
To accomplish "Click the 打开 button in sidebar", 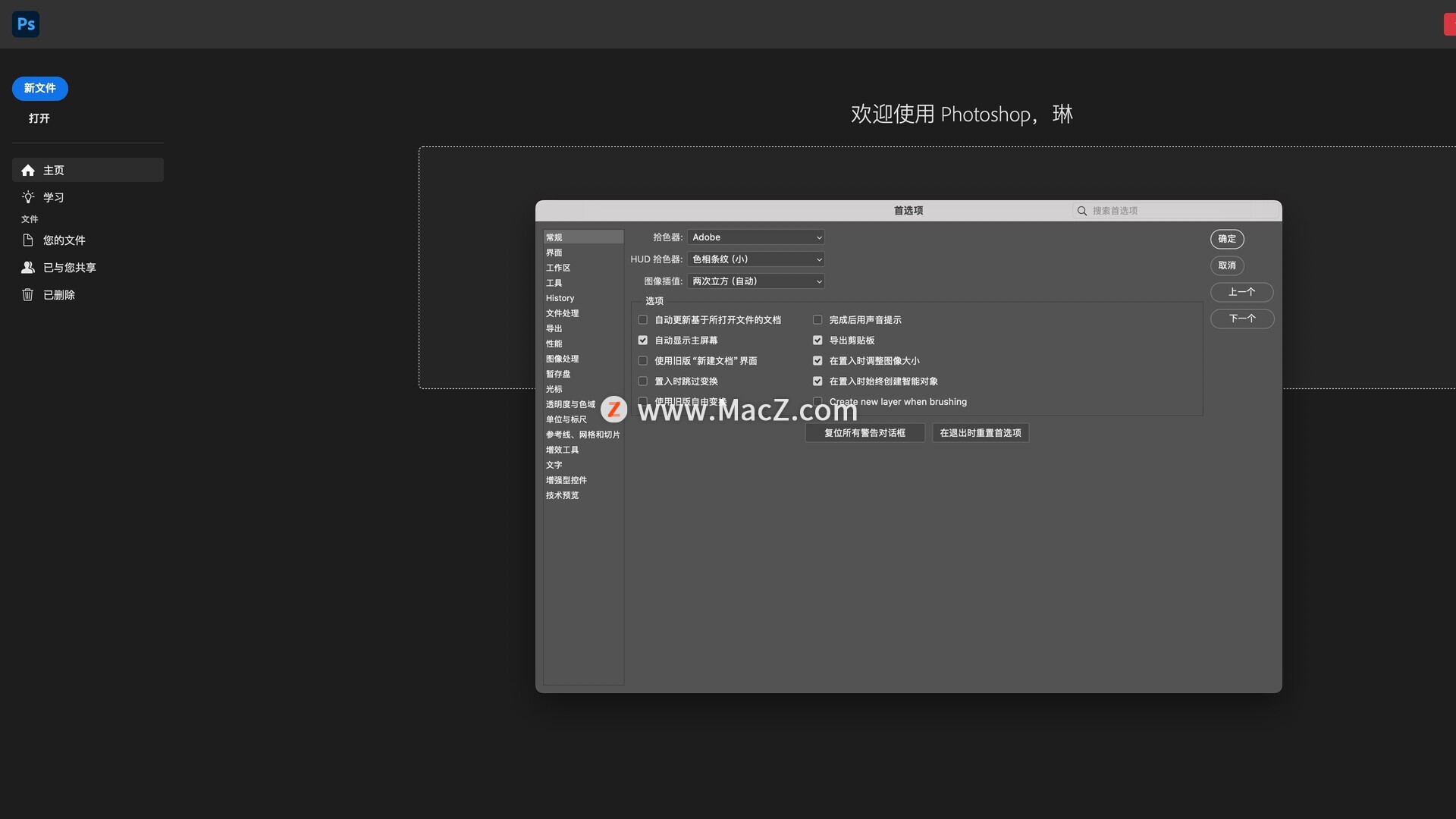I will (39, 118).
